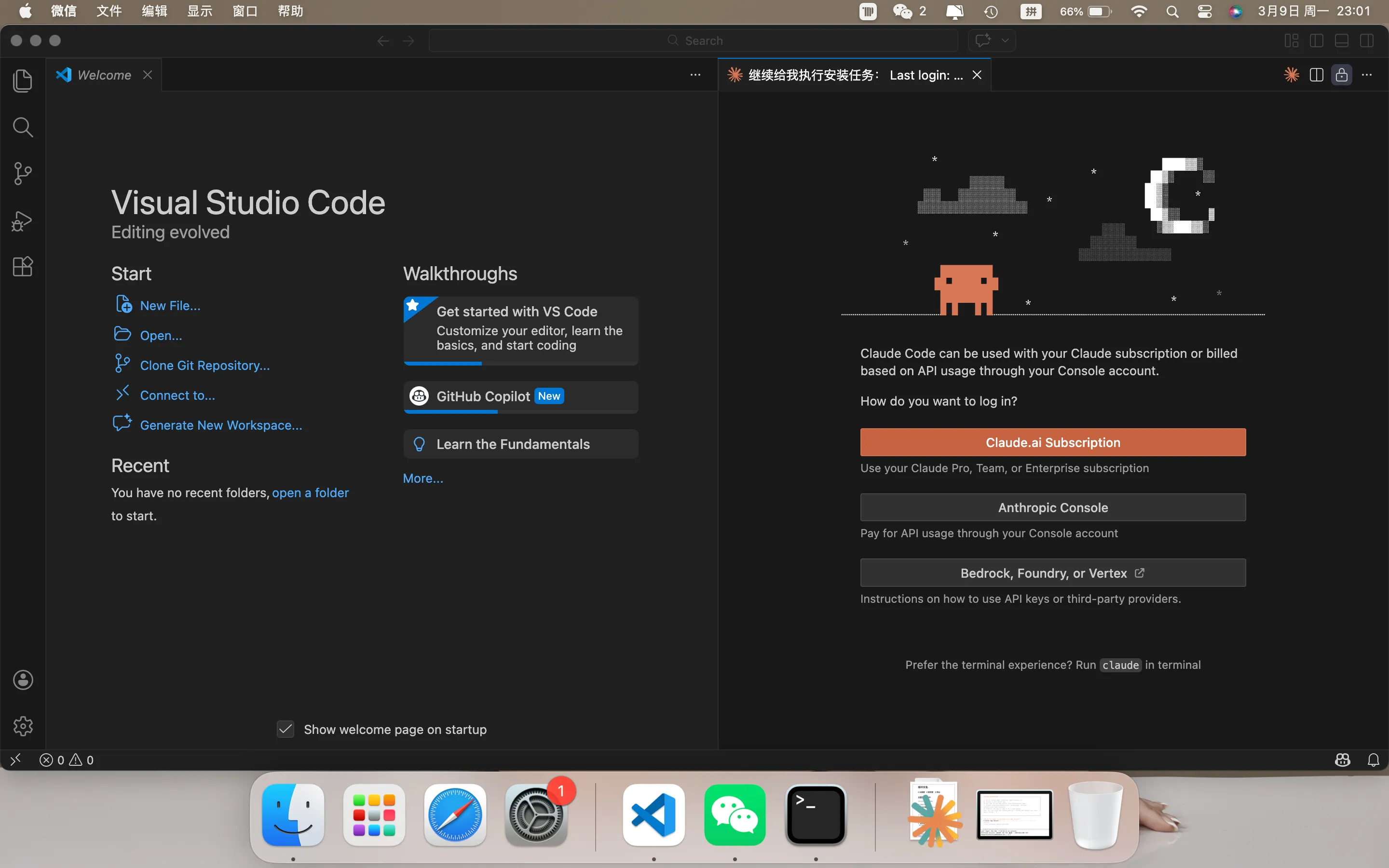
Task: Go forward with the right arrow
Action: tap(408, 41)
